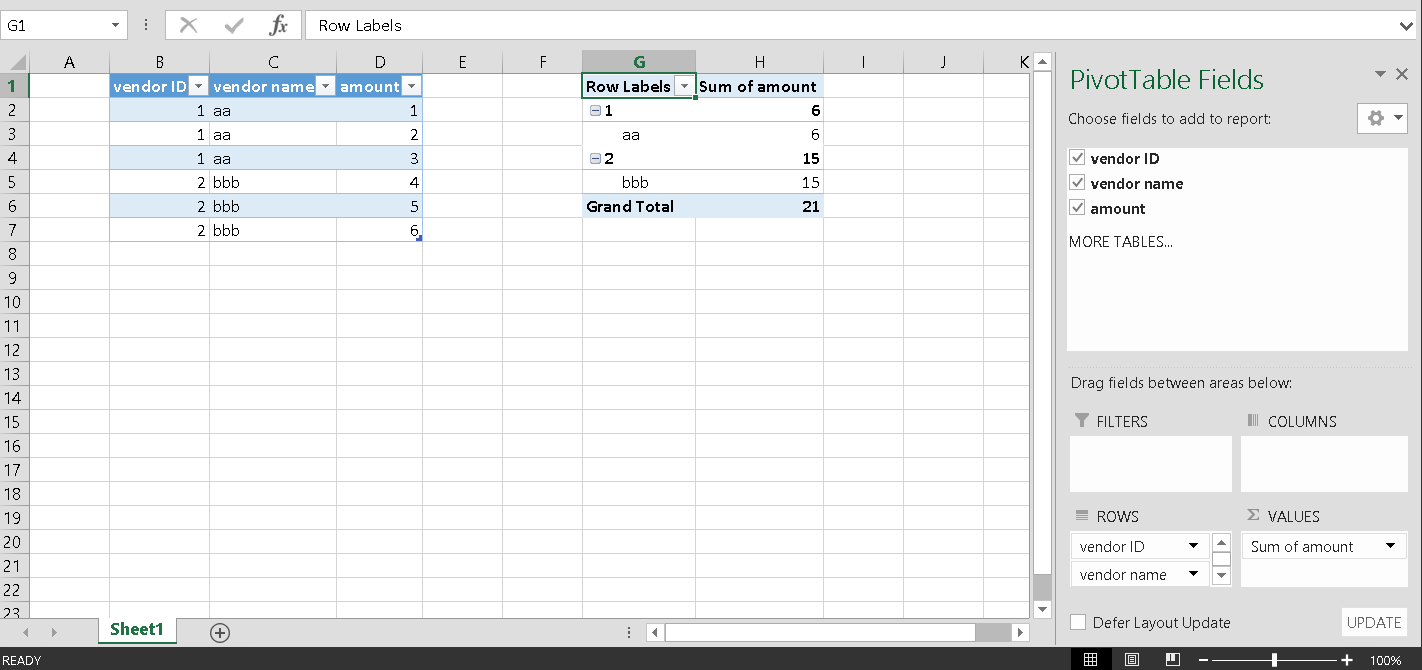1422x670 pixels.
Task: Expand the formula bar
Action: tap(1408, 26)
